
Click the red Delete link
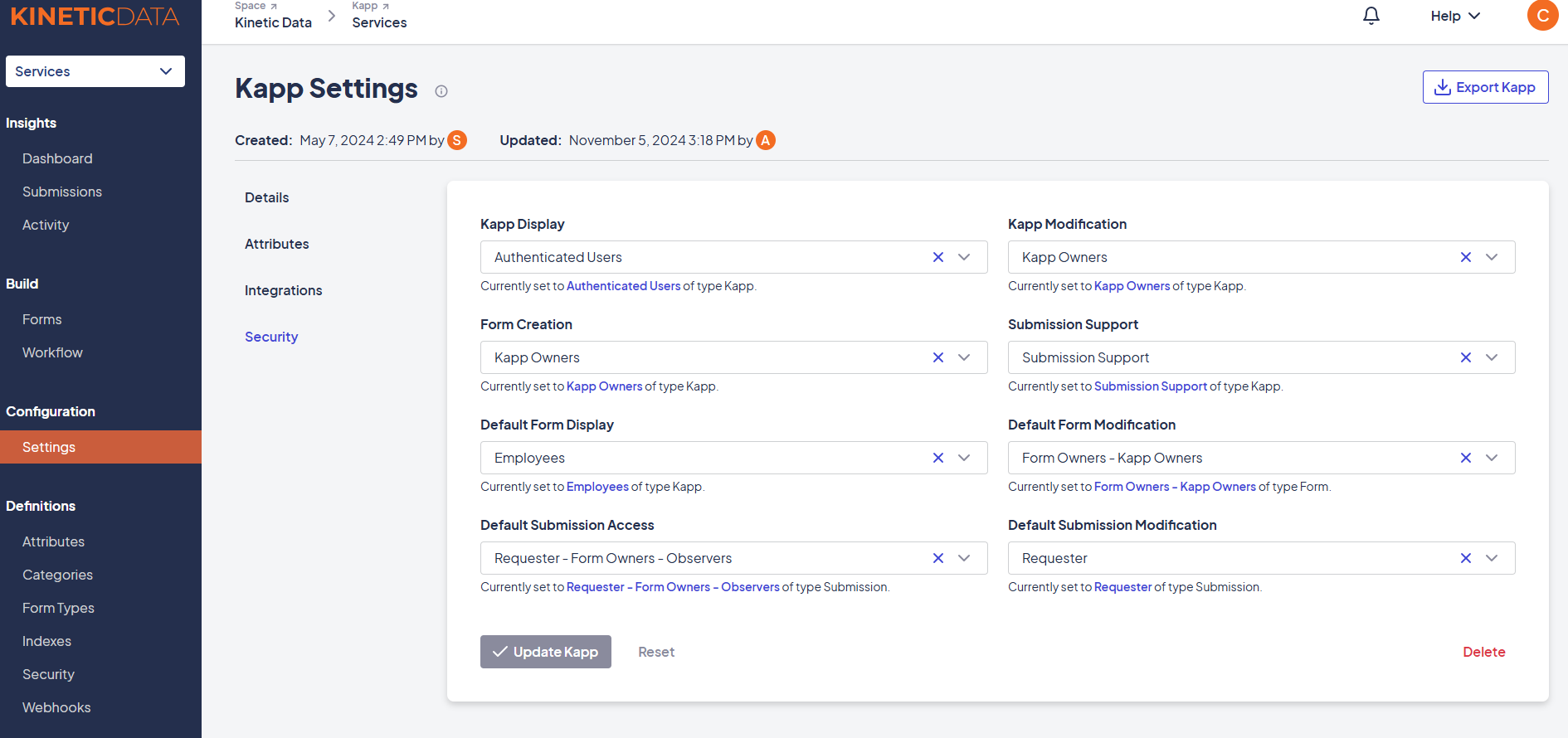(x=1483, y=652)
